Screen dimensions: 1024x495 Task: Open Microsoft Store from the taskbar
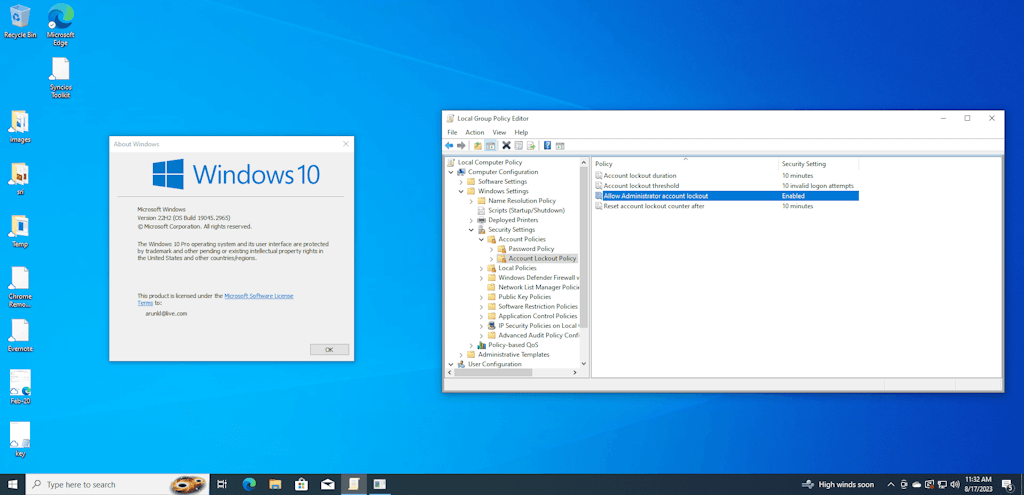tap(301, 484)
